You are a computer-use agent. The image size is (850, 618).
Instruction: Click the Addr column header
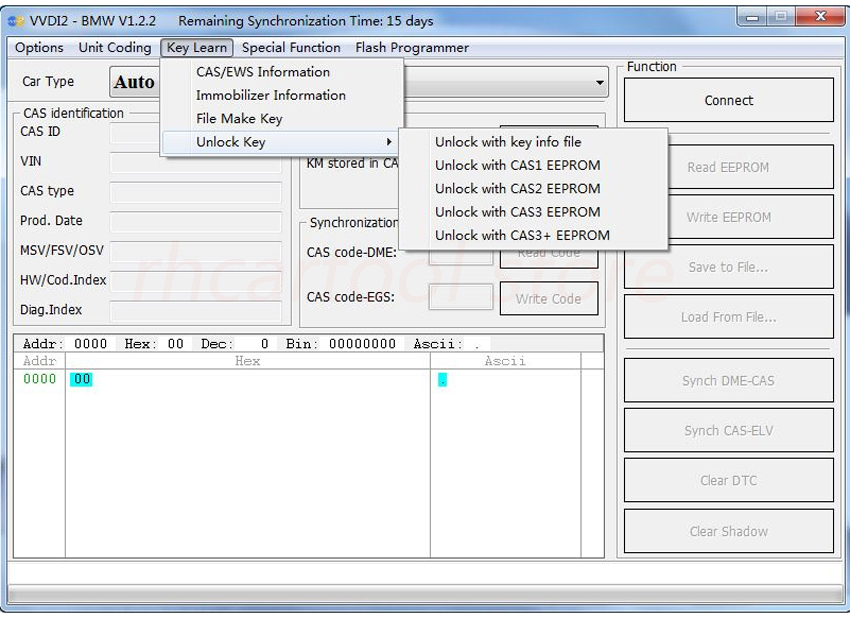point(40,361)
